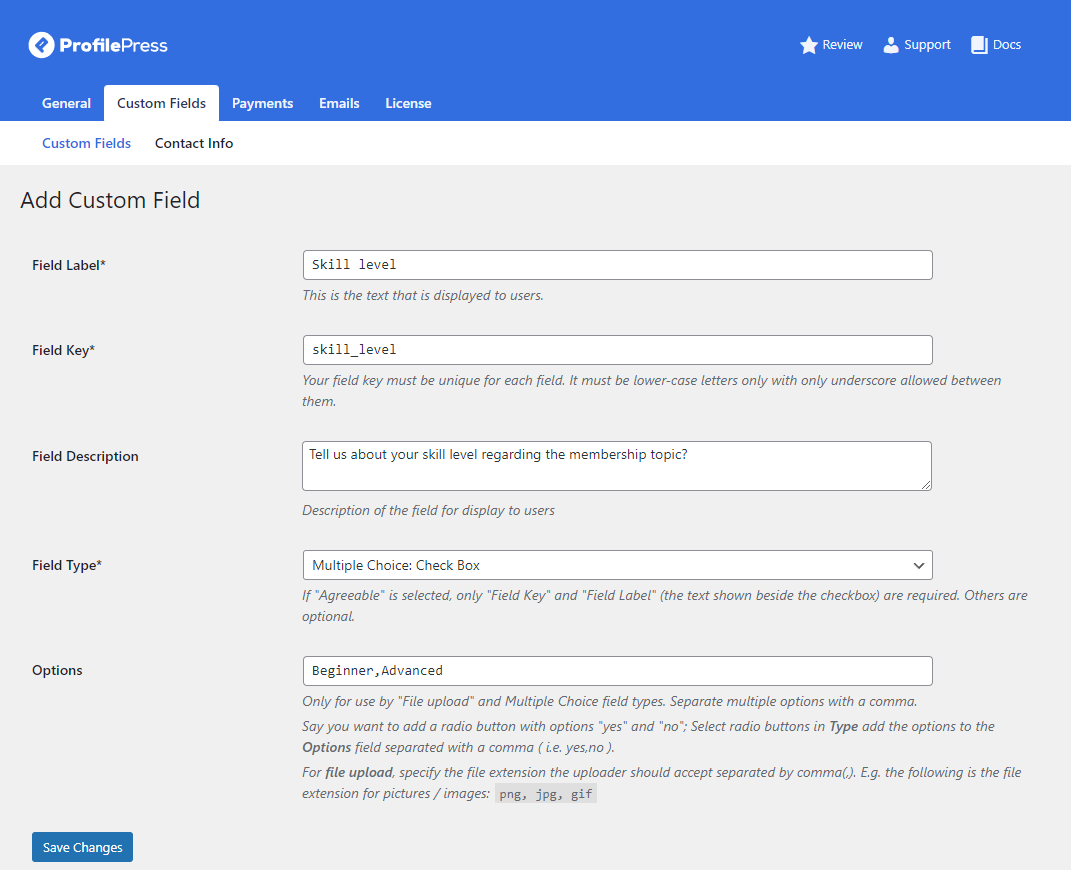This screenshot has width=1071, height=870.
Task: Select the License tab
Action: point(408,103)
